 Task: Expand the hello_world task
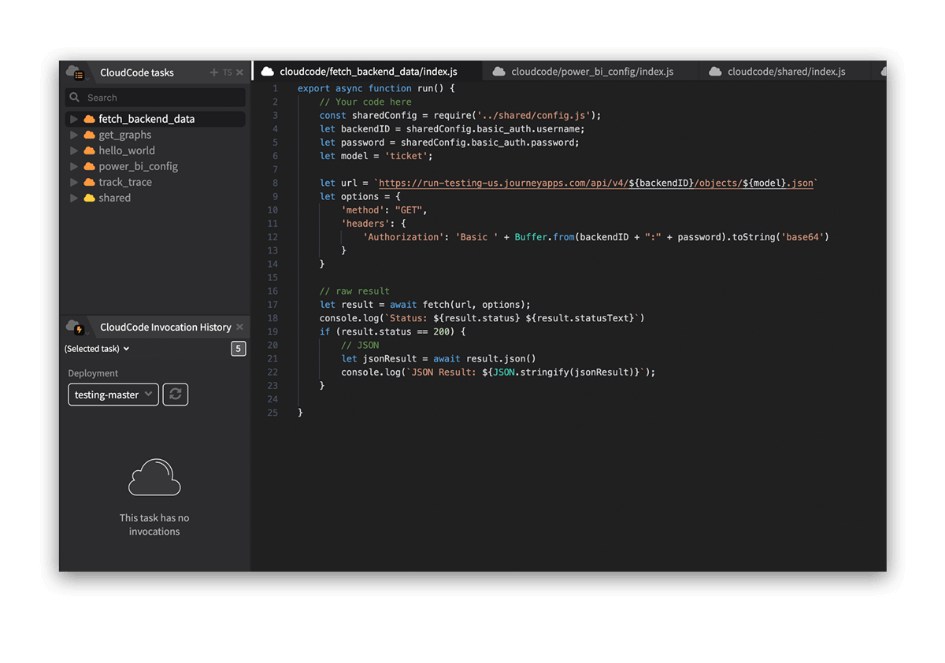click(x=74, y=151)
